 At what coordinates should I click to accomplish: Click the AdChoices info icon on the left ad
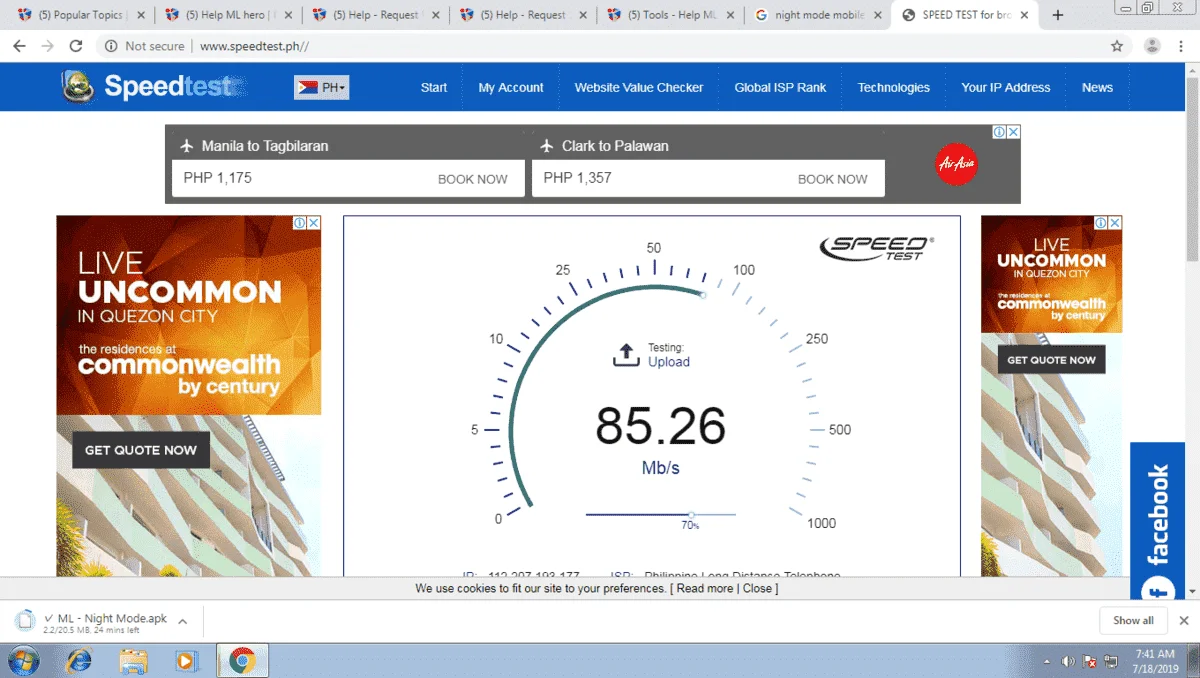point(299,223)
